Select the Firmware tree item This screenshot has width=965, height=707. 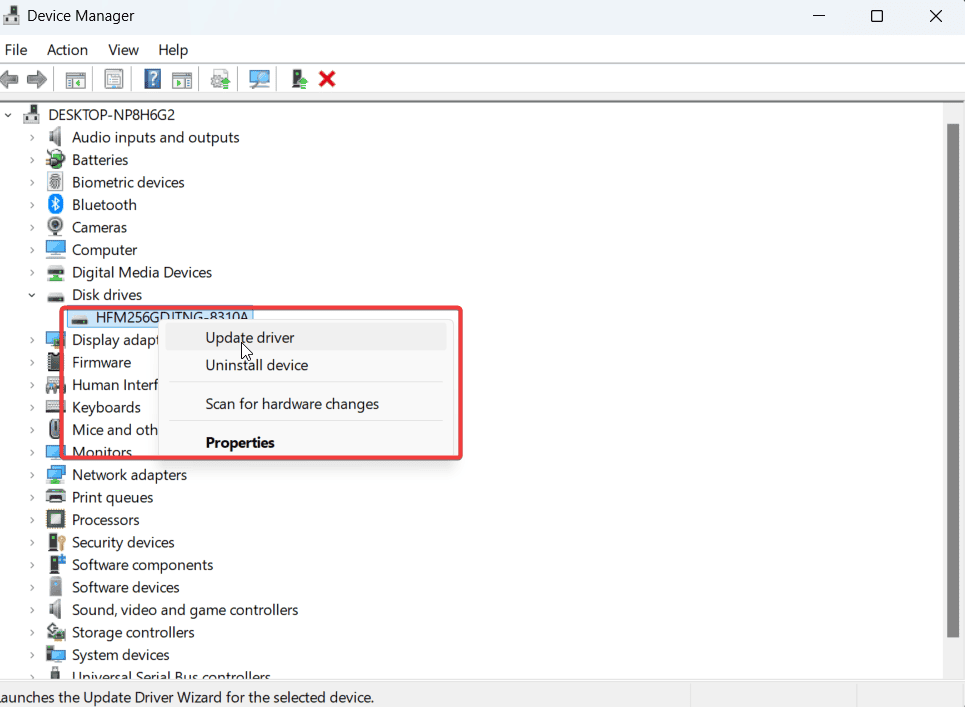[x=102, y=362]
